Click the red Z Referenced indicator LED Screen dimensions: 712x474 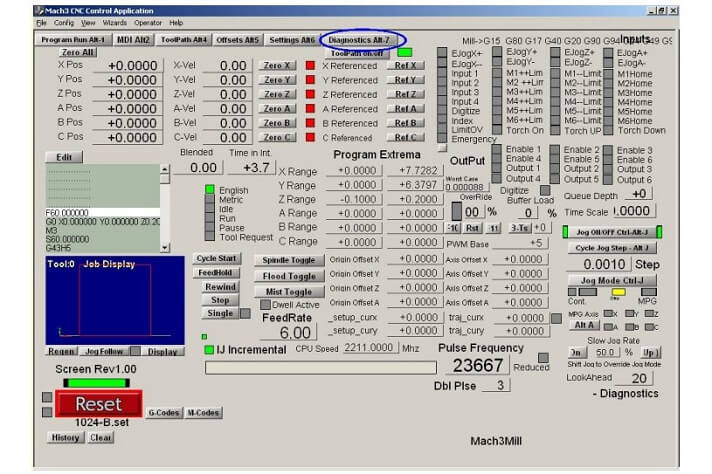[x=310, y=94]
